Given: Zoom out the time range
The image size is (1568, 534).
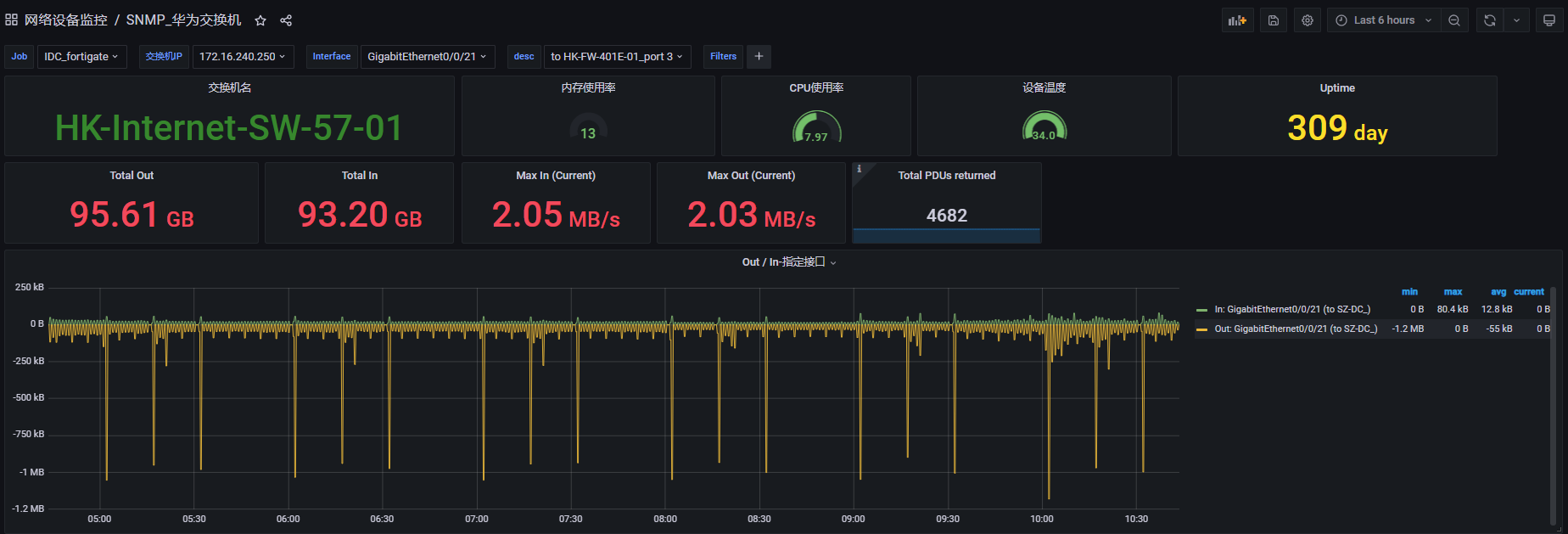Looking at the screenshot, I should [1454, 20].
